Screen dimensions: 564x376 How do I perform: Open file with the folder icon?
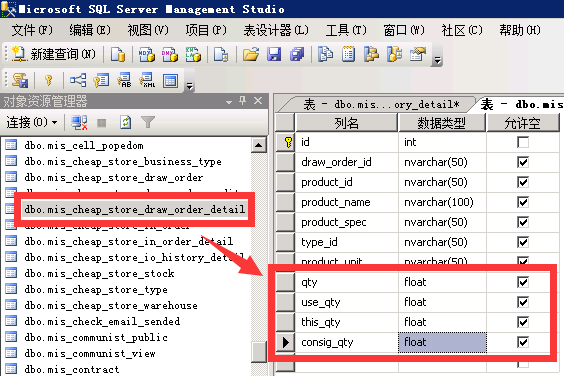click(x=251, y=55)
